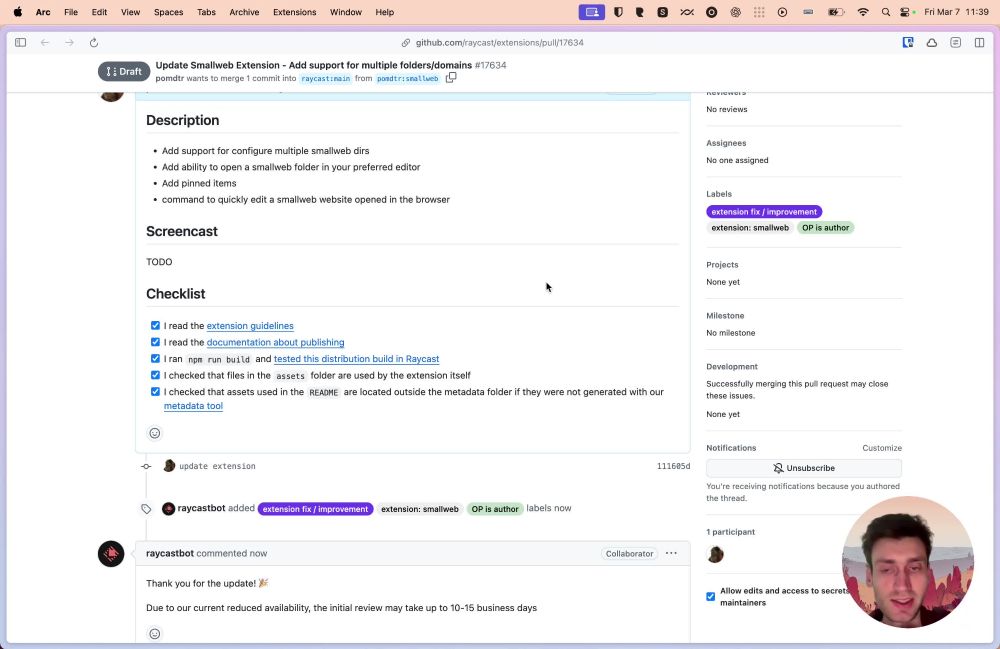This screenshot has width=1000, height=649.
Task: Add emoji reaction to the description
Action: (154, 434)
